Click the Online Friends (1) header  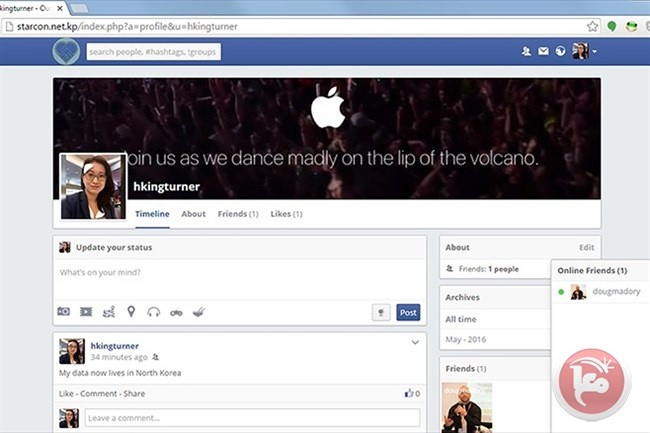point(592,271)
